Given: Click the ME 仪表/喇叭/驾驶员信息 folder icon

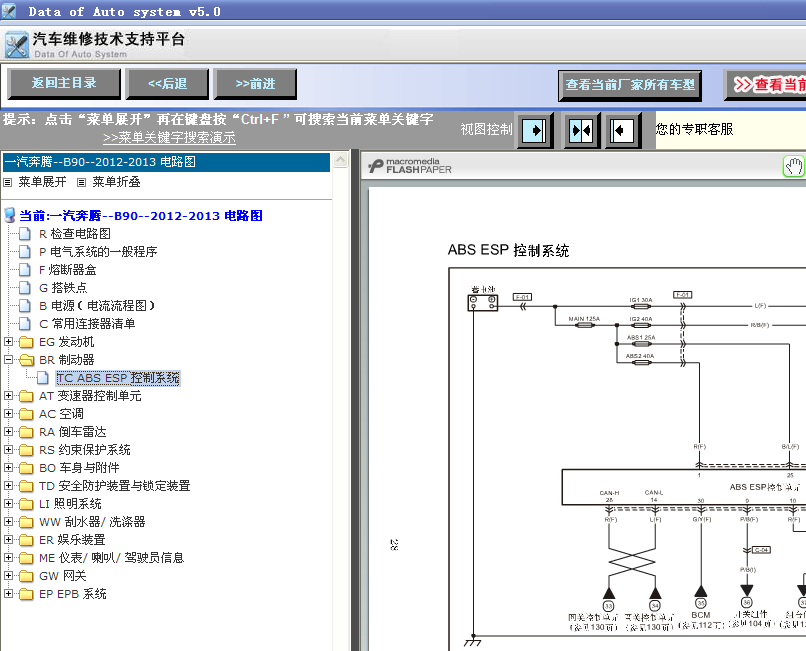Looking at the screenshot, I should pos(26,558).
